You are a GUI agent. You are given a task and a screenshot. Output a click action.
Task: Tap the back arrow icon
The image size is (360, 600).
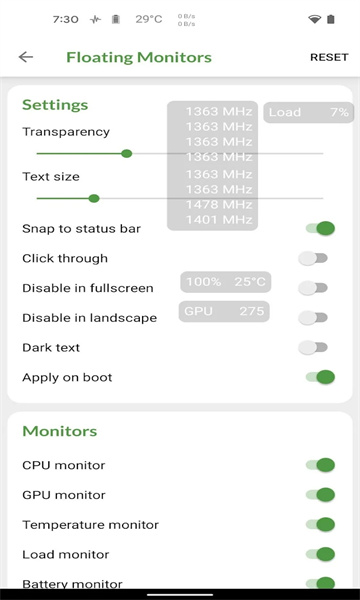pyautogui.click(x=26, y=57)
